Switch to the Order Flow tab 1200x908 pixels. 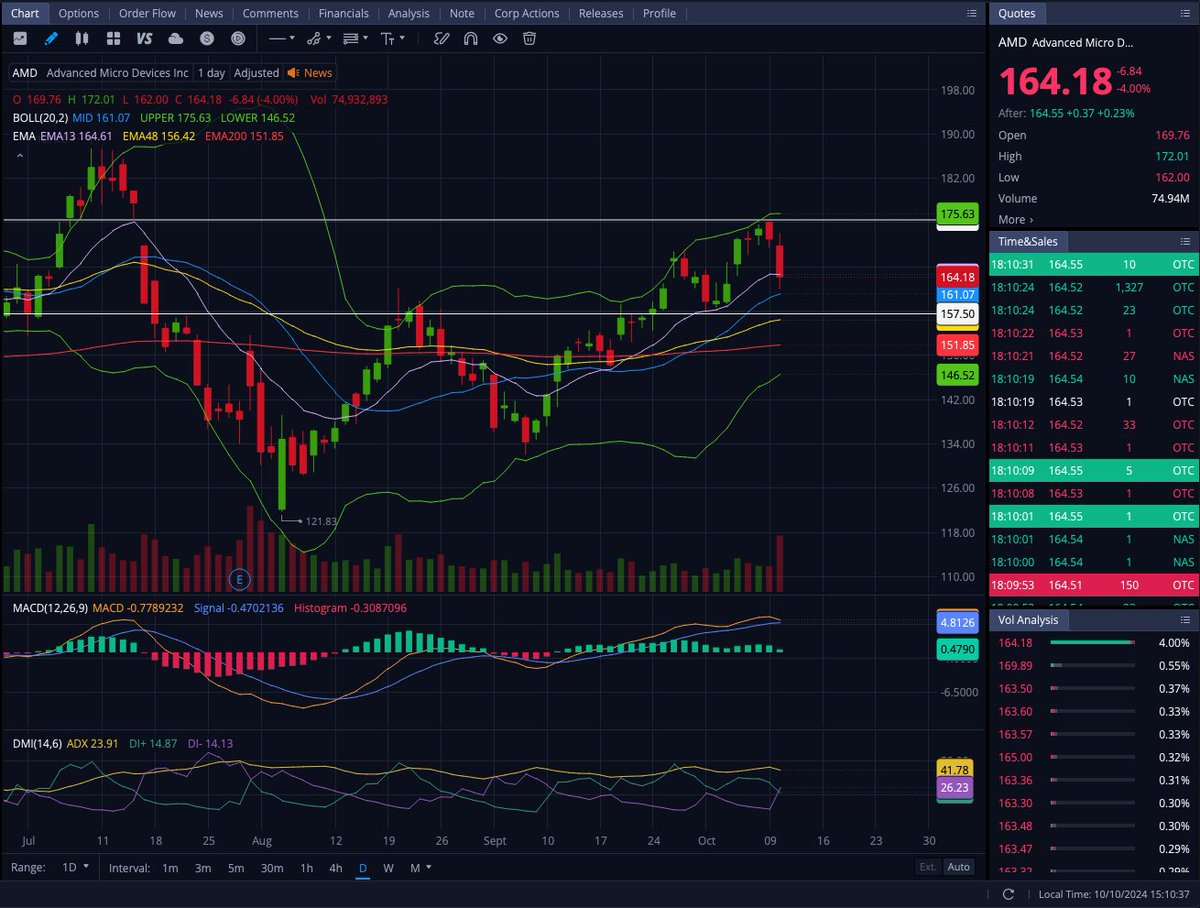click(x=147, y=13)
